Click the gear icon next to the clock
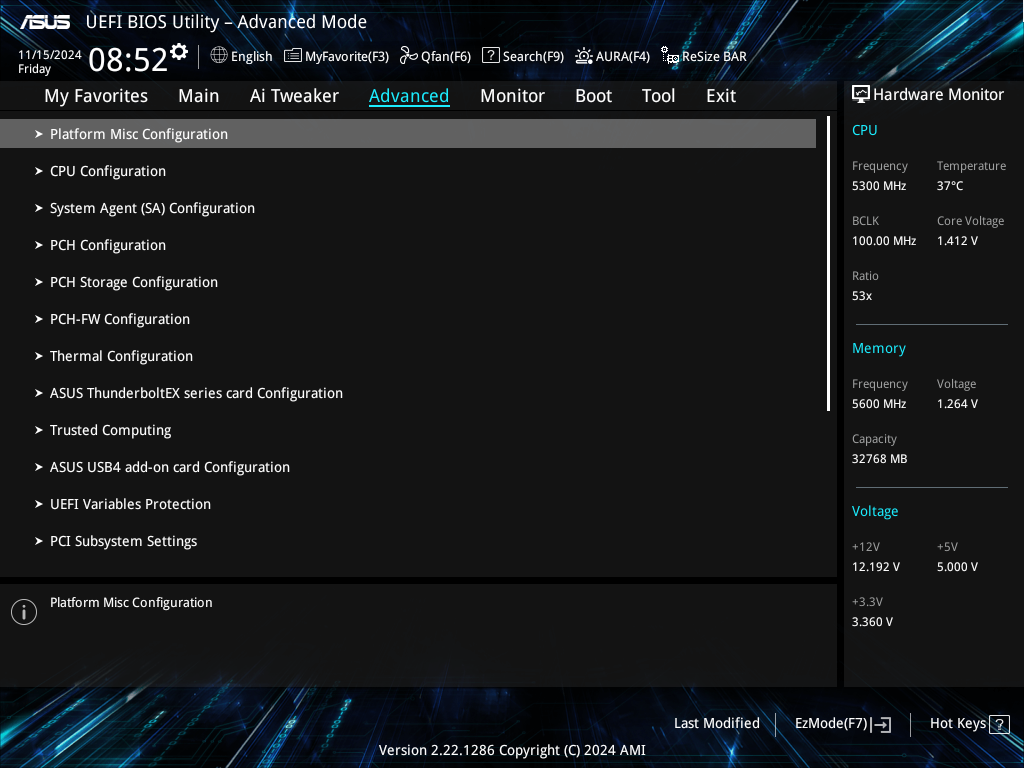Viewport: 1024px width, 768px height. [x=179, y=52]
